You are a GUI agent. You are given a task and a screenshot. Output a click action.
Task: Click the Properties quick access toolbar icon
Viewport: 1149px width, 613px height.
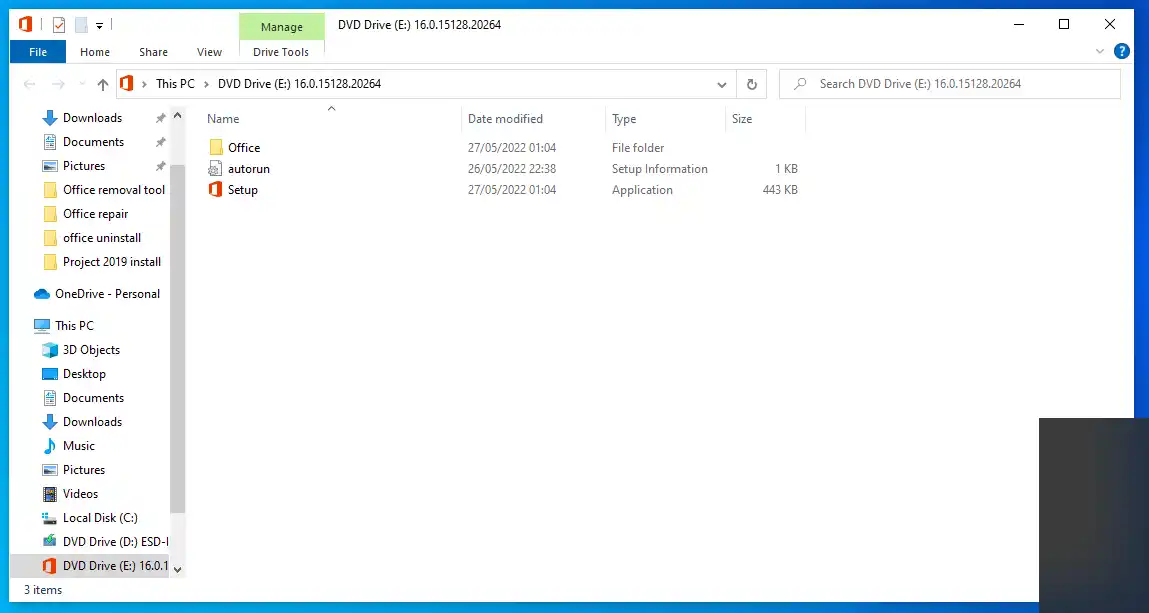pyautogui.click(x=59, y=25)
